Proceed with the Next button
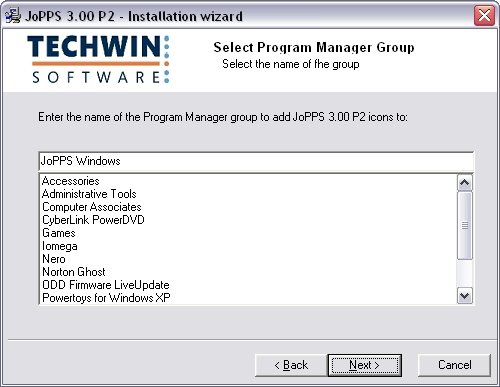This screenshot has height=387, width=500. 365,365
